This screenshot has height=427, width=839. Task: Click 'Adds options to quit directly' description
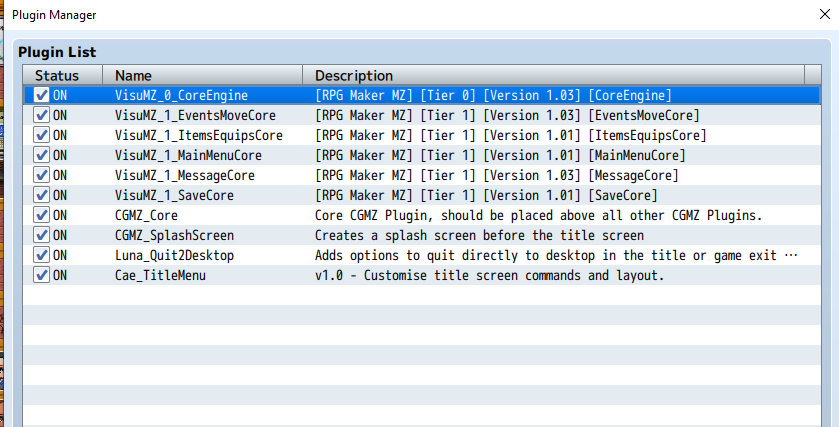(x=556, y=256)
